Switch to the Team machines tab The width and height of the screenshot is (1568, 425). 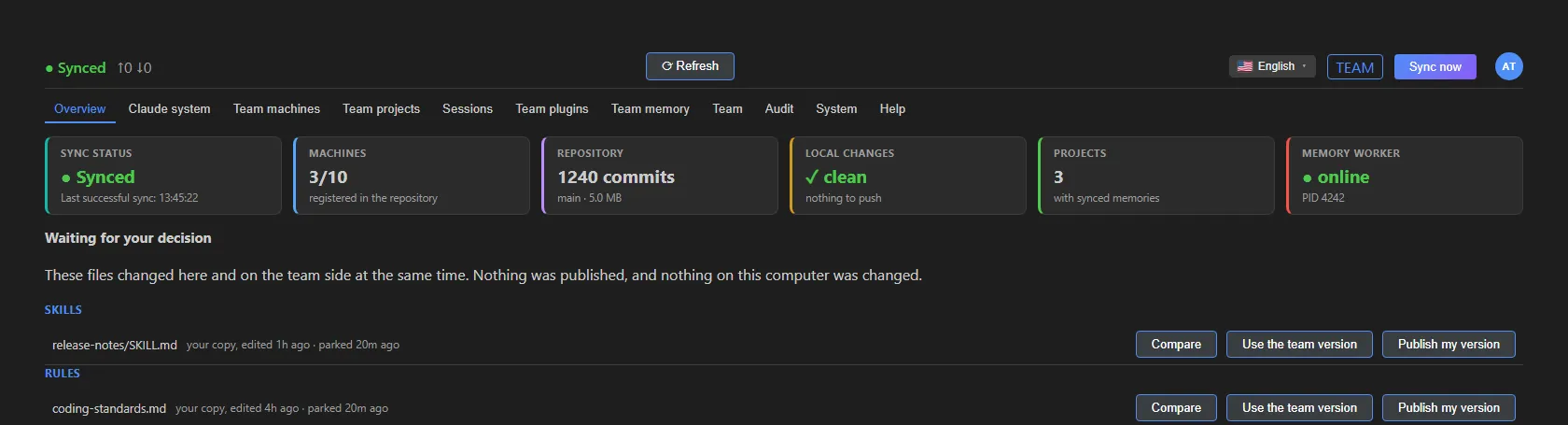[x=276, y=109]
